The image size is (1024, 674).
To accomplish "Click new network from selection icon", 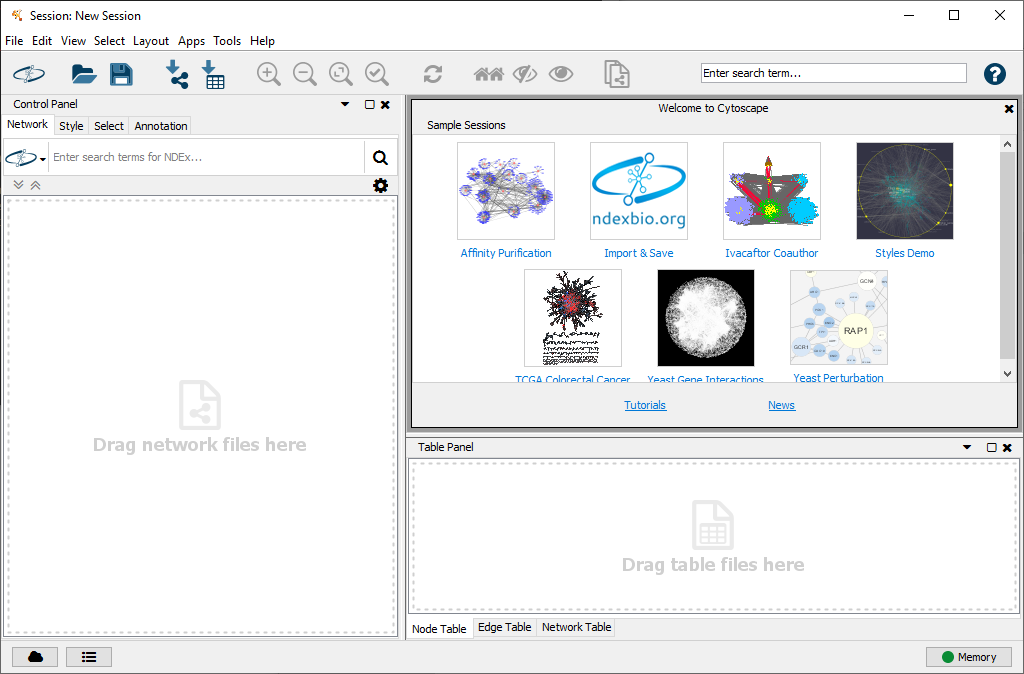I will tap(616, 74).
